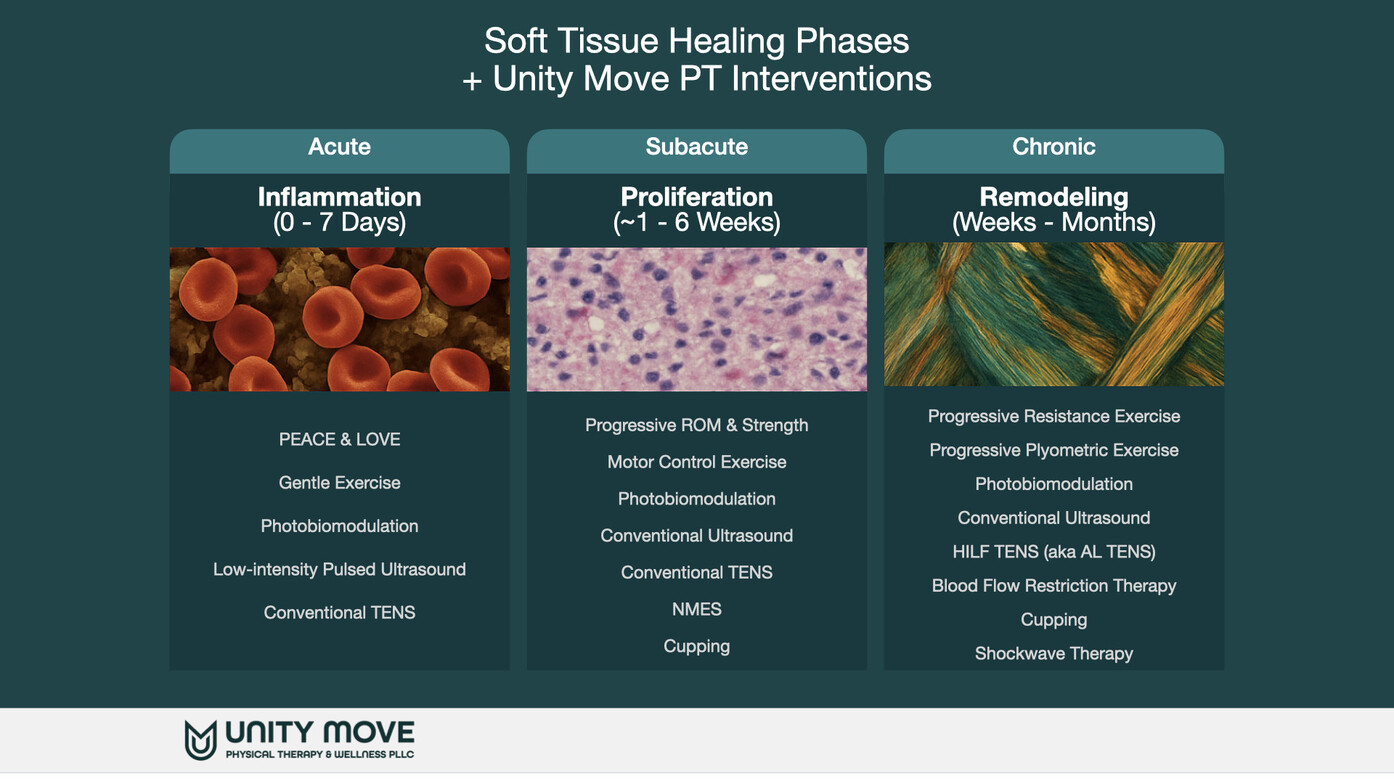1394x784 pixels.
Task: Click HILF TENS (aka AL TENS)
Action: [1053, 552]
